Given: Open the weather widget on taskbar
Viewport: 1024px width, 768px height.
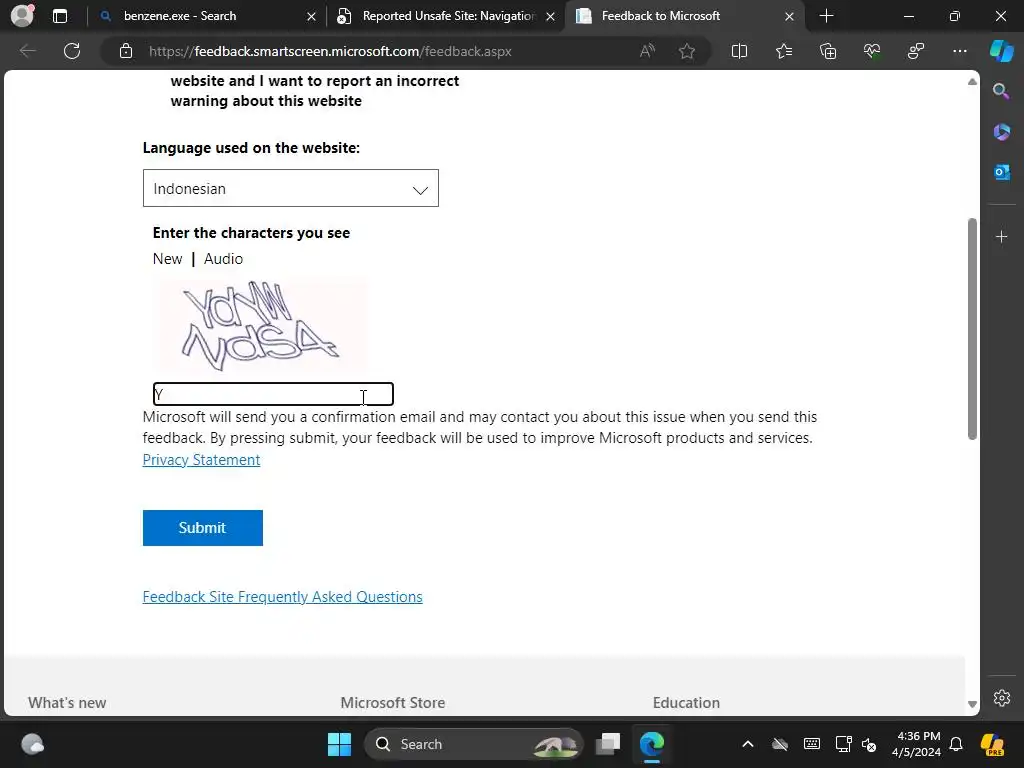Looking at the screenshot, I should point(32,744).
